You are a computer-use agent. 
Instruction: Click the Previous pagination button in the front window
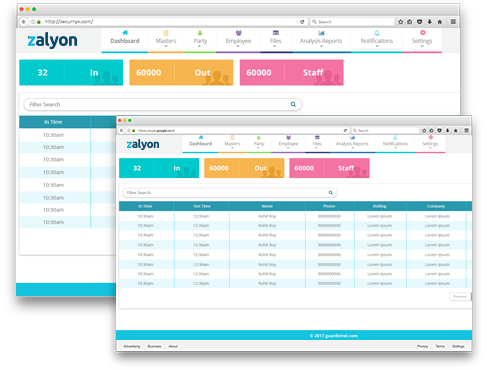point(460,296)
